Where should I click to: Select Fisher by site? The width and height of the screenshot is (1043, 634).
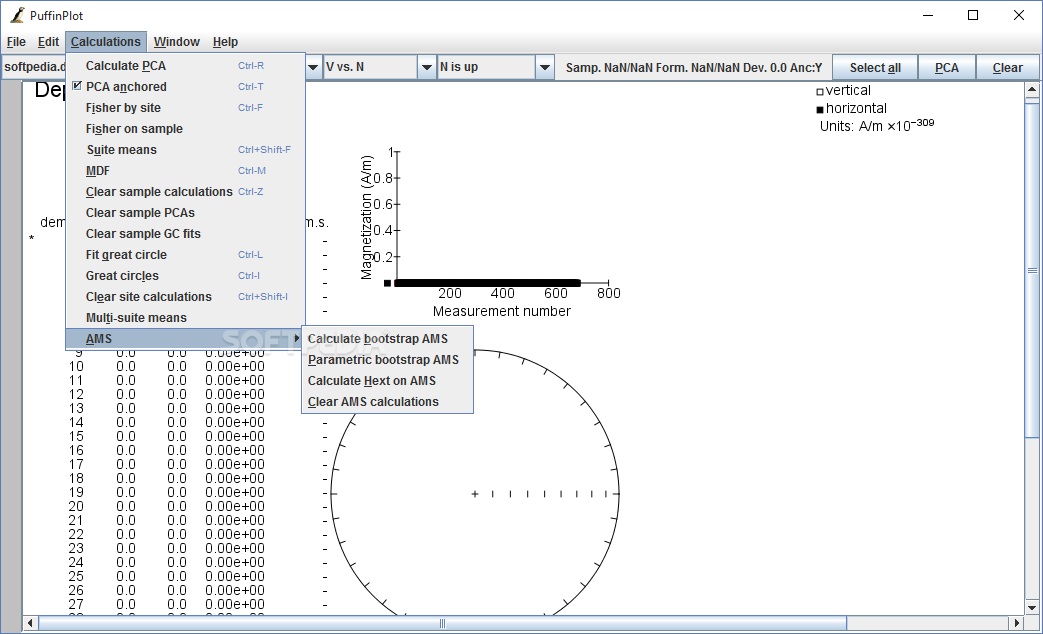click(186, 108)
